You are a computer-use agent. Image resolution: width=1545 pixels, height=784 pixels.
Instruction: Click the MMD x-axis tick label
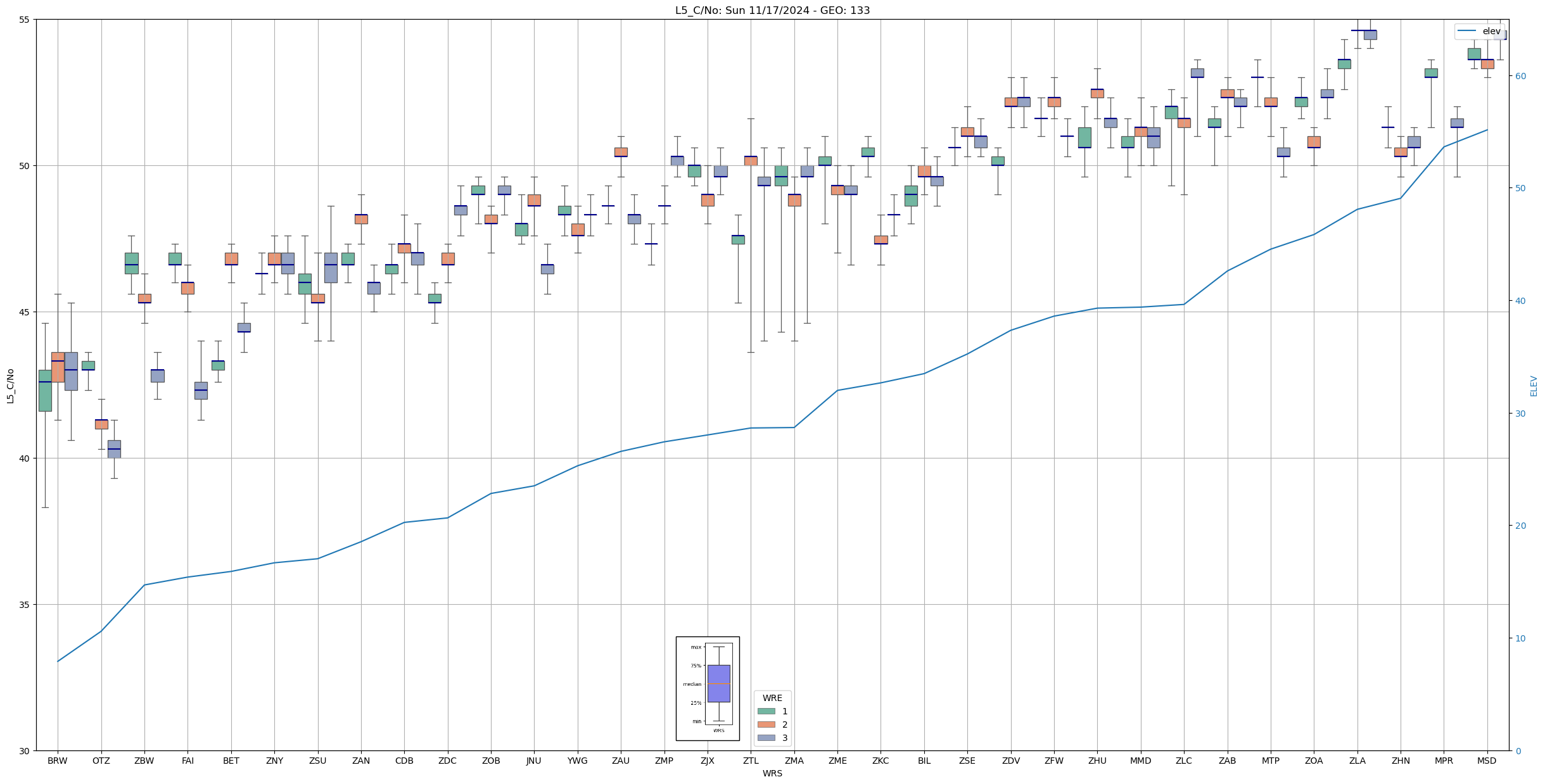pyautogui.click(x=1140, y=761)
